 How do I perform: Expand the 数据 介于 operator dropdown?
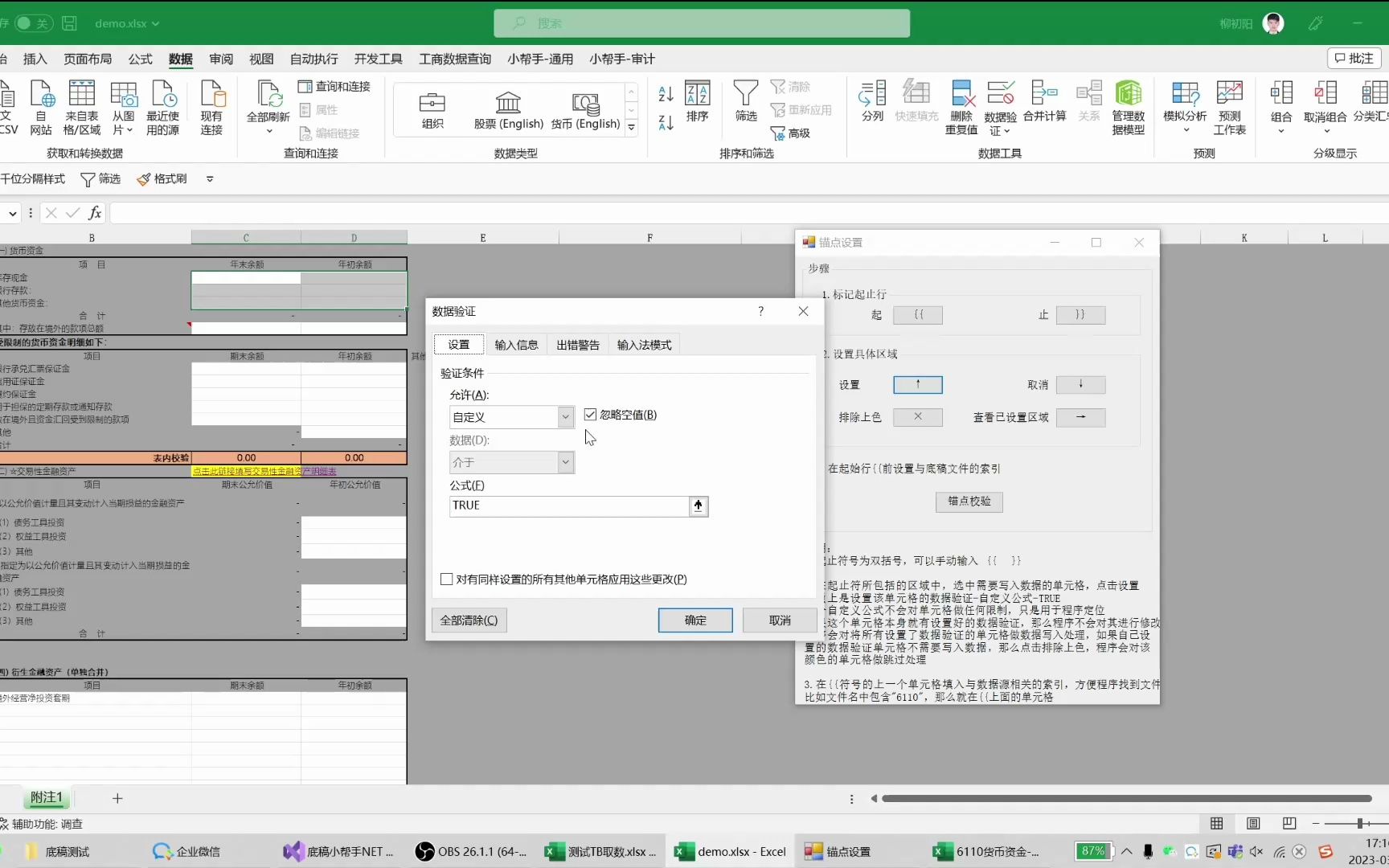pos(566,462)
